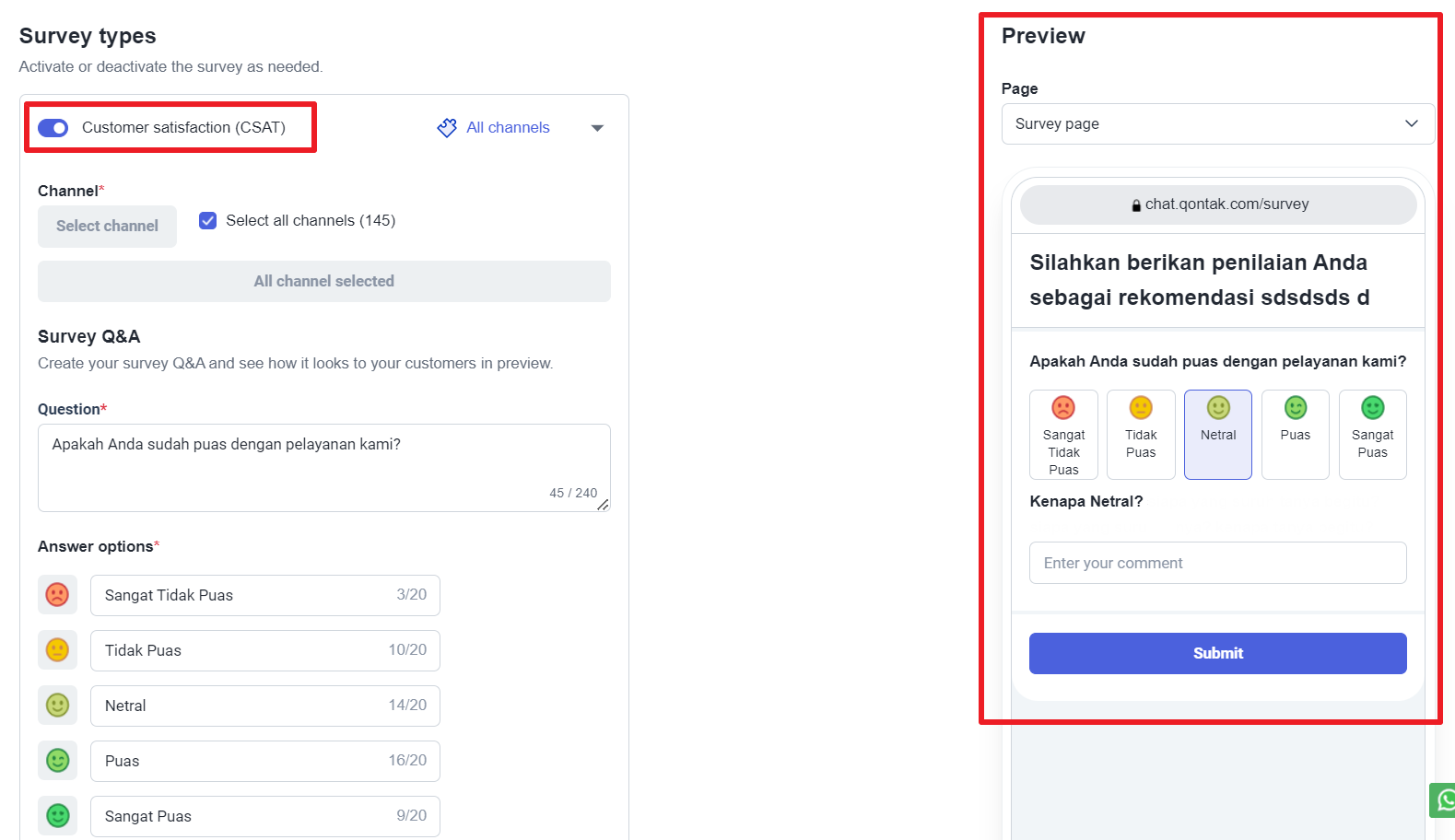Uncheck Select all channels checkbox
The width and height of the screenshot is (1455, 840).
(x=208, y=221)
